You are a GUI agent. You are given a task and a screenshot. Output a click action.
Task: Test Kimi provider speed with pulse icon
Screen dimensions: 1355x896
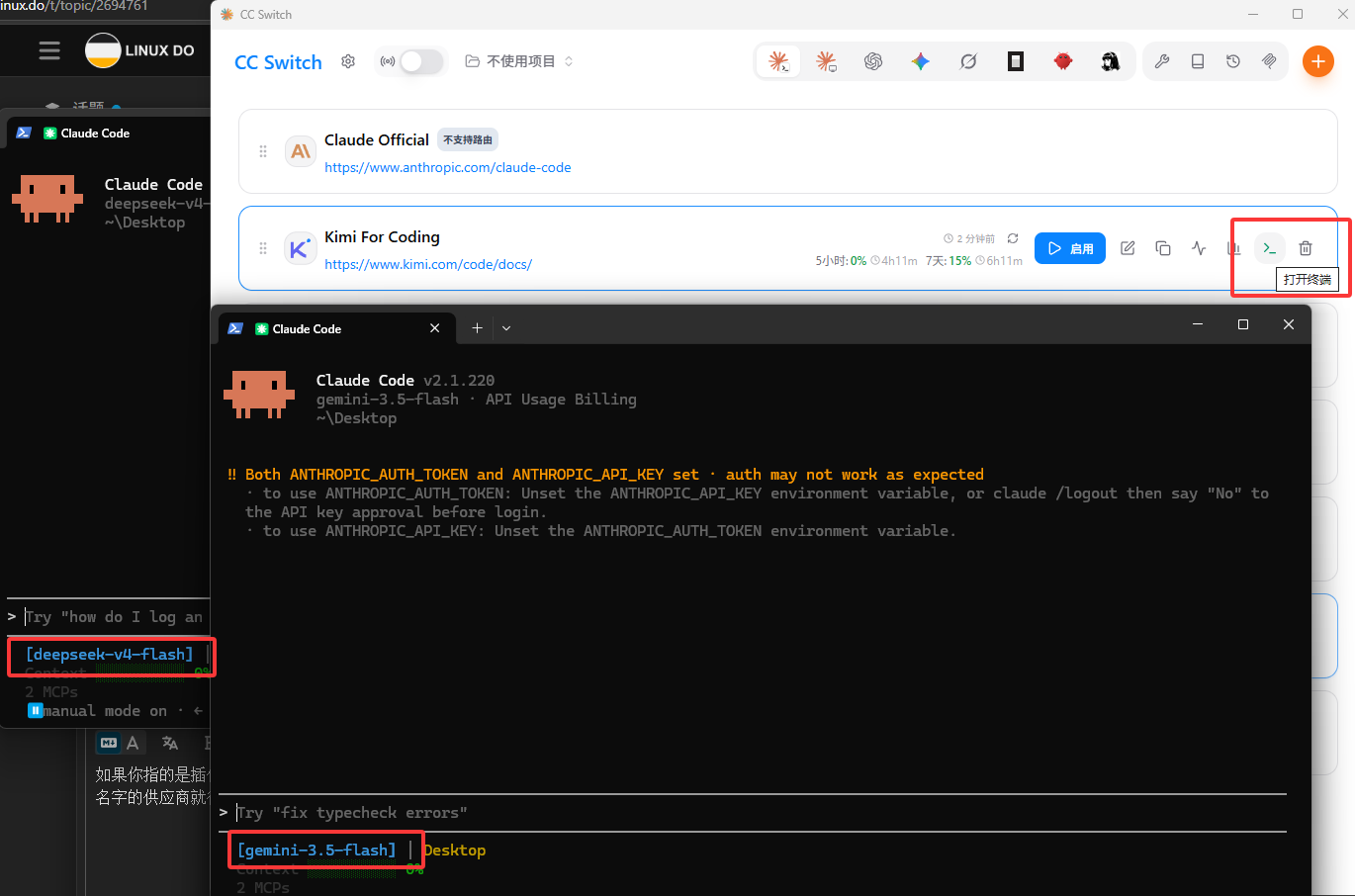(x=1199, y=248)
